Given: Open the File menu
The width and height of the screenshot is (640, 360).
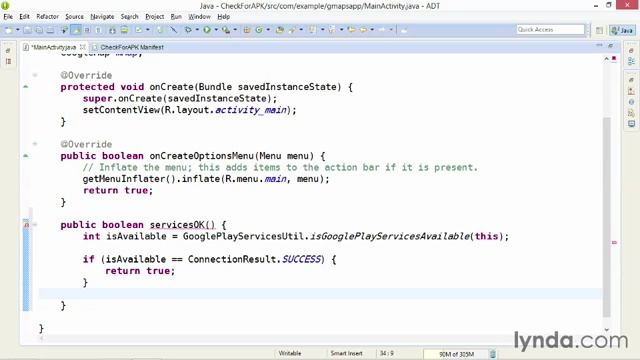Looking at the screenshot, I should click(x=8, y=17).
